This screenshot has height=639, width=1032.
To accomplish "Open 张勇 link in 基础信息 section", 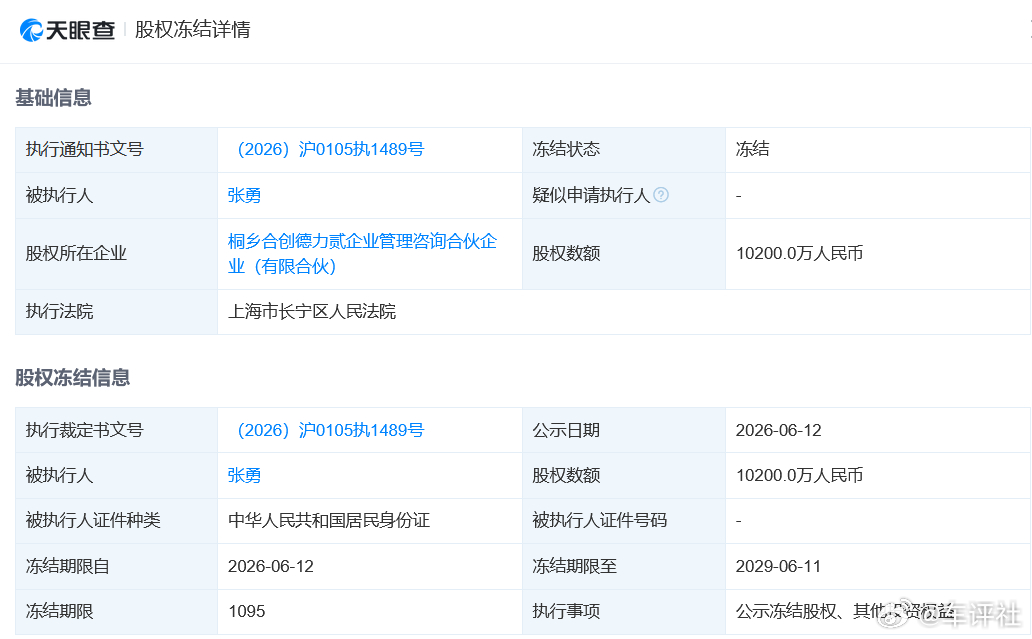I will tap(244, 195).
